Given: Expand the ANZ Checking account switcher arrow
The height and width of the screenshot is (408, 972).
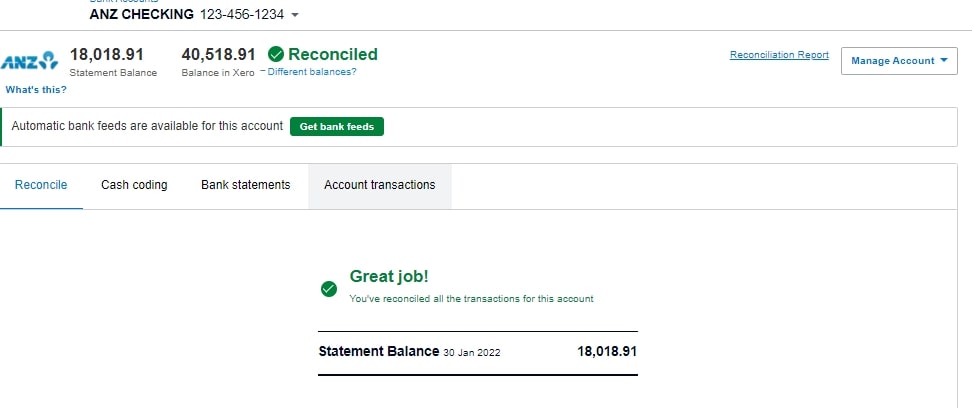Looking at the screenshot, I should click(x=295, y=16).
